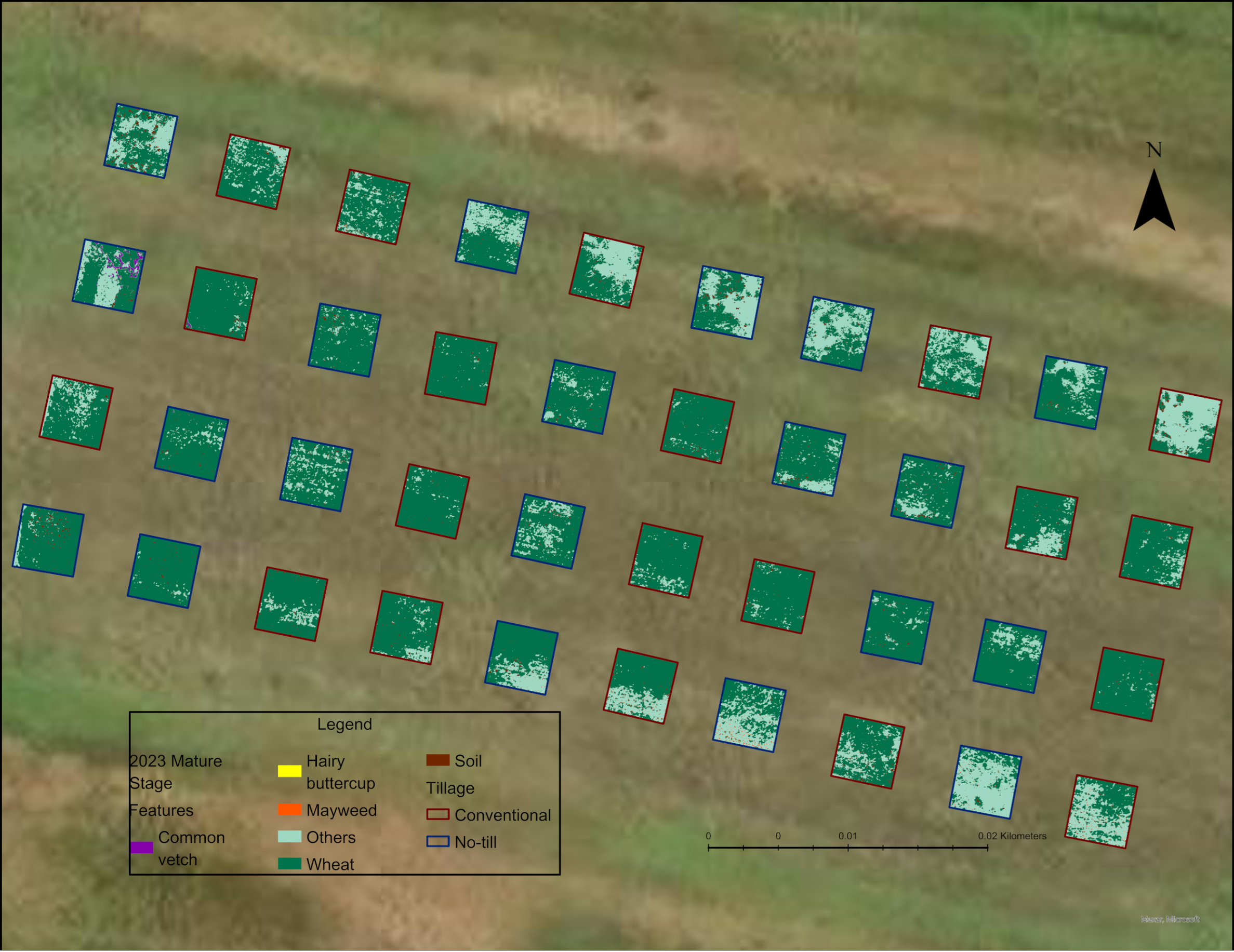Image resolution: width=1234 pixels, height=952 pixels.
Task: Click the 'Others' legend label
Action: (x=331, y=837)
